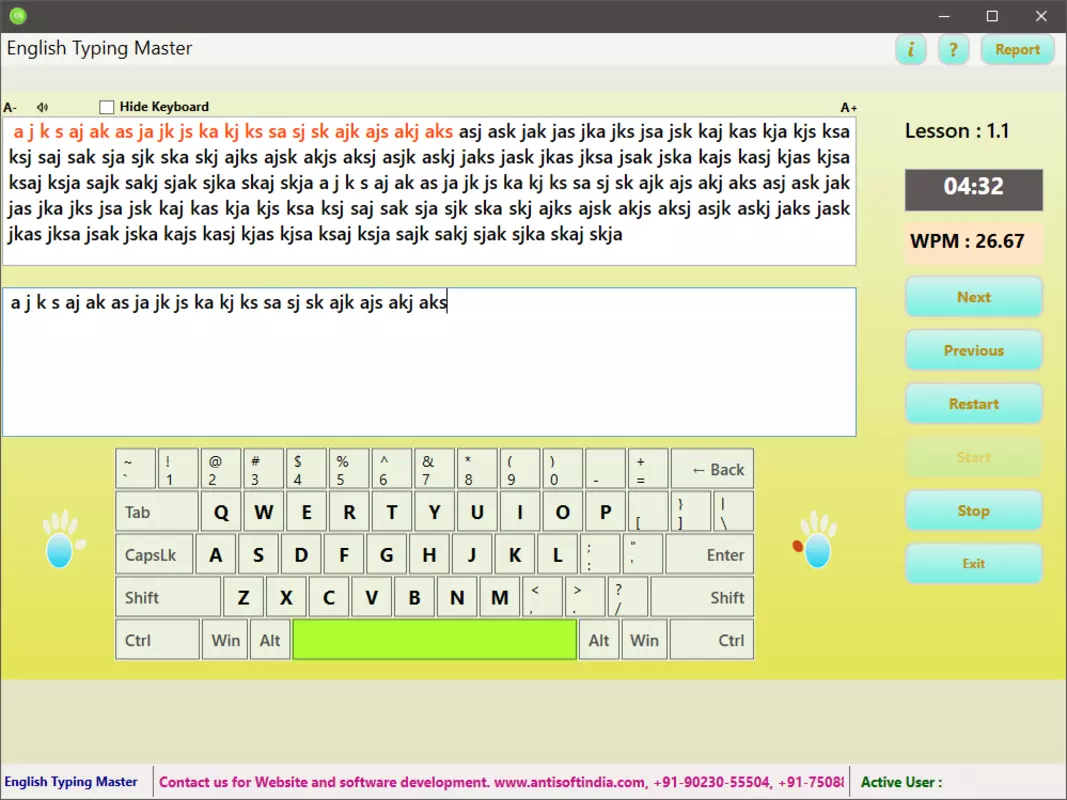Screen dimensions: 1067x800
Task: Open help via the question mark icon
Action: tap(953, 50)
